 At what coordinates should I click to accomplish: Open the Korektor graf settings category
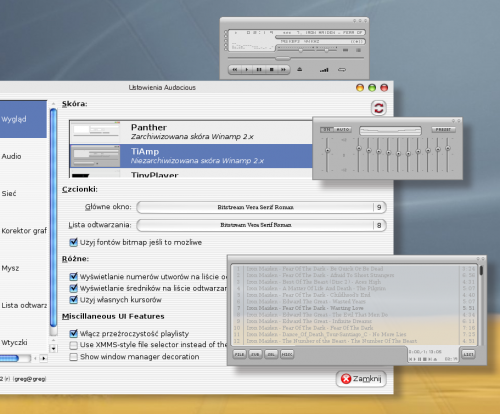[x=23, y=231]
